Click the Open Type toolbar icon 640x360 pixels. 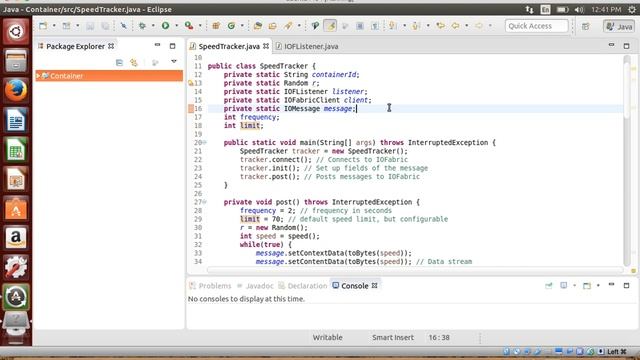[258, 26]
